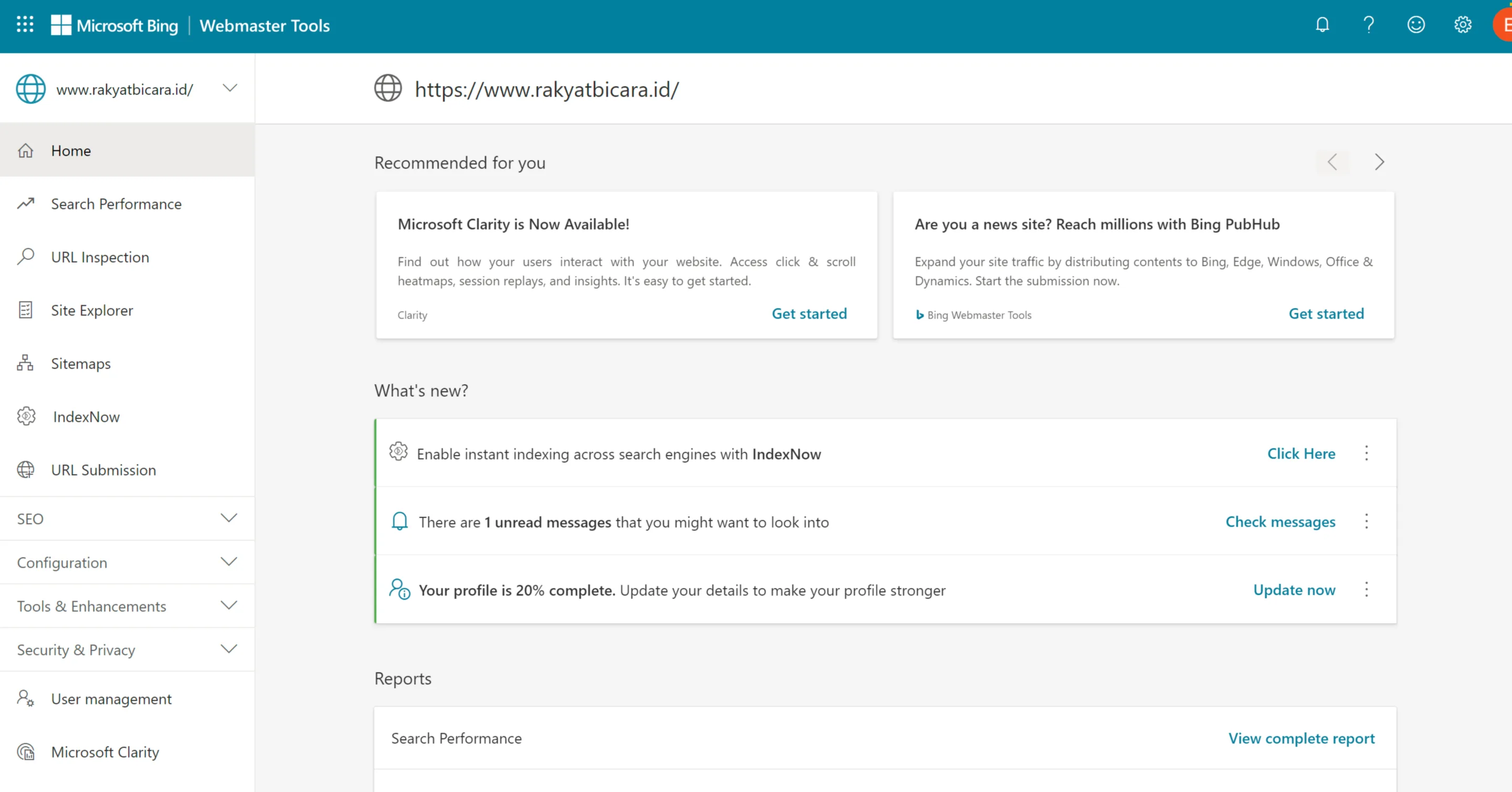Go to Home in sidebar
The width and height of the screenshot is (1512, 792).
(128, 150)
